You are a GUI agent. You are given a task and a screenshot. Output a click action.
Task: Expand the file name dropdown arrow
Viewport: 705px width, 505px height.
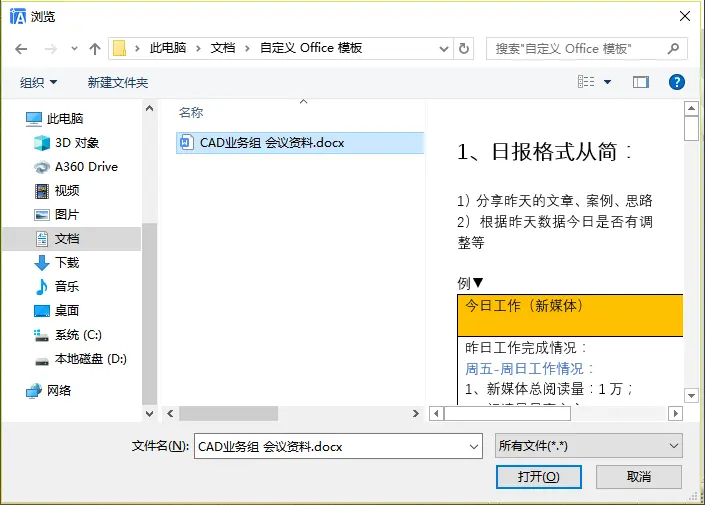[474, 447]
